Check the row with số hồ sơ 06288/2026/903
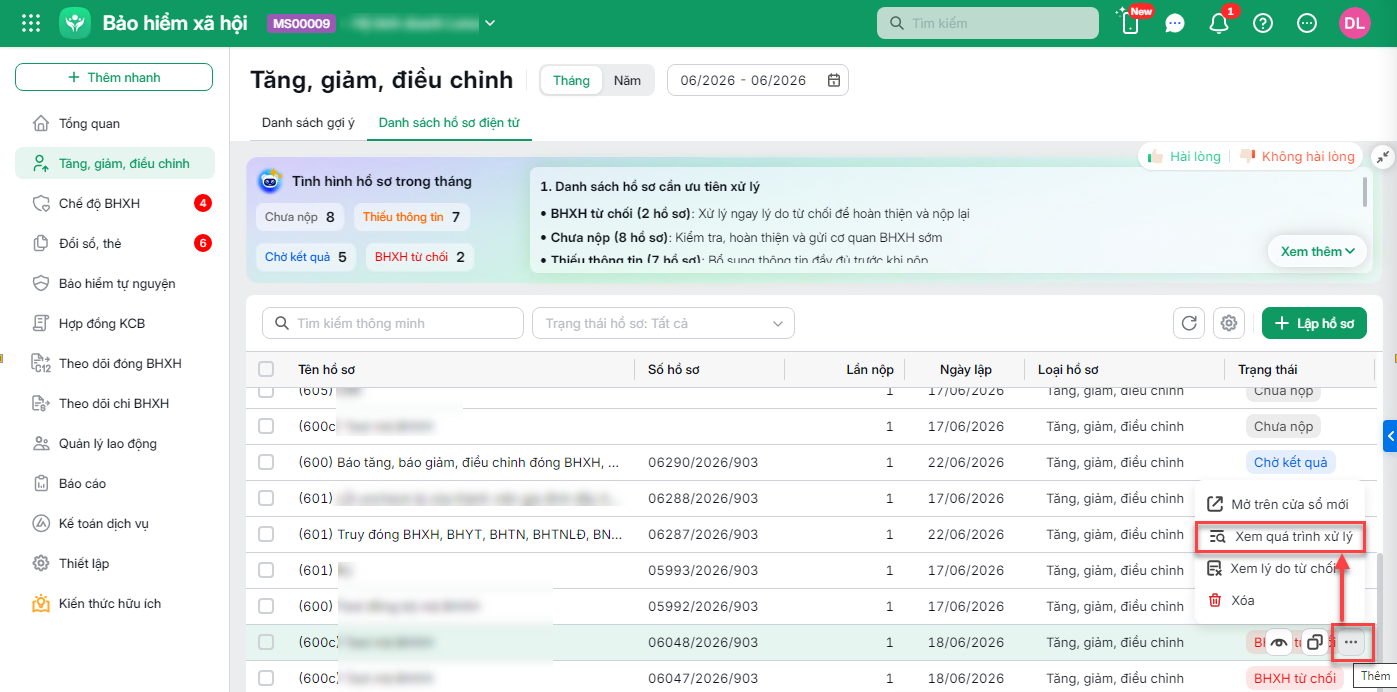1397x692 pixels. [266, 498]
